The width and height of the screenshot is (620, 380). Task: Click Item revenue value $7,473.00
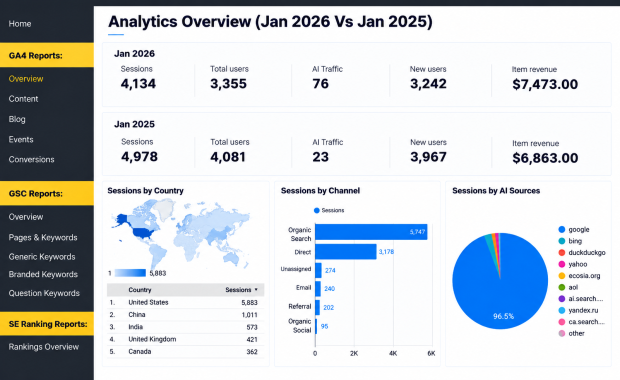[x=545, y=84]
